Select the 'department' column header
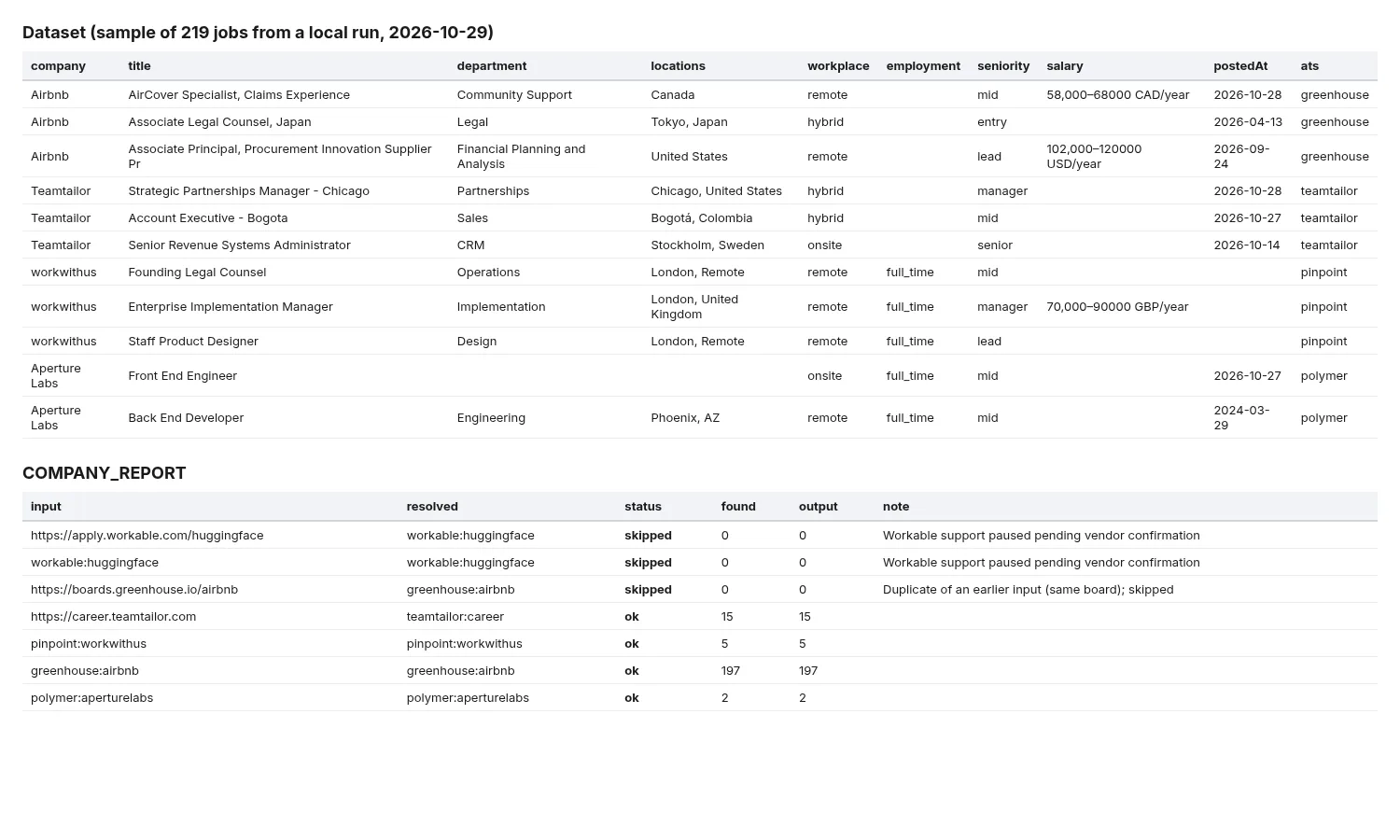The width and height of the screenshot is (1400, 840). 492,66
